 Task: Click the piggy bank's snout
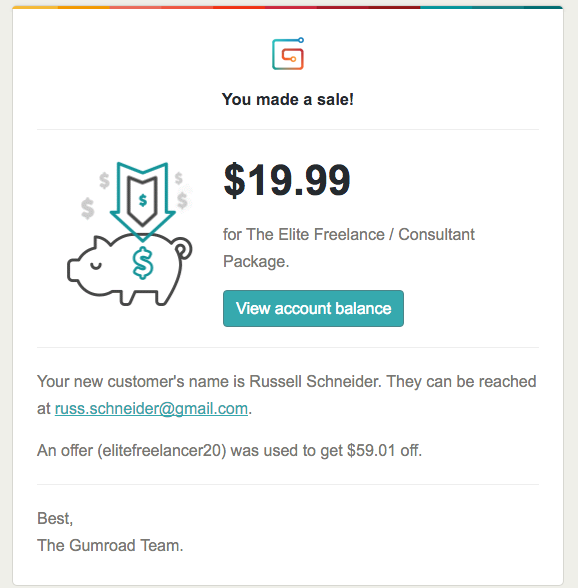pyautogui.click(x=74, y=270)
